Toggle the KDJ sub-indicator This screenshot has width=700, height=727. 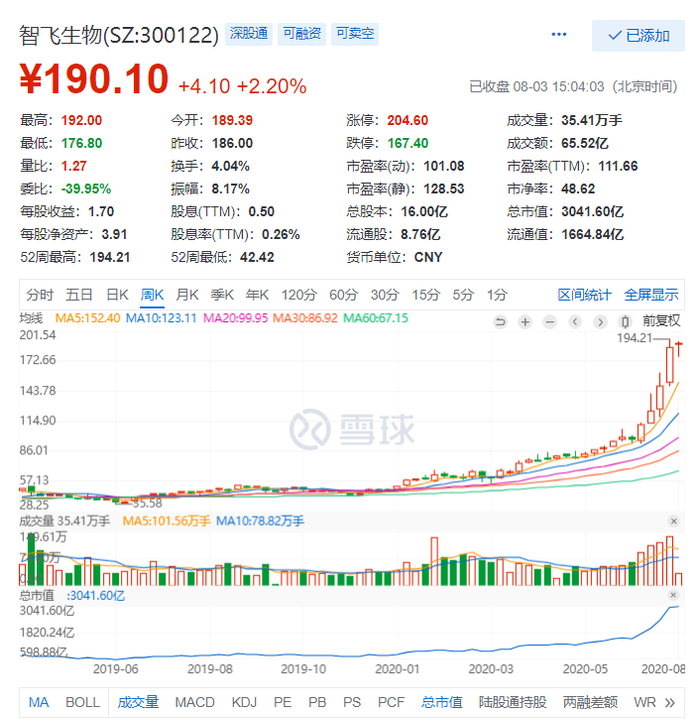tap(244, 702)
